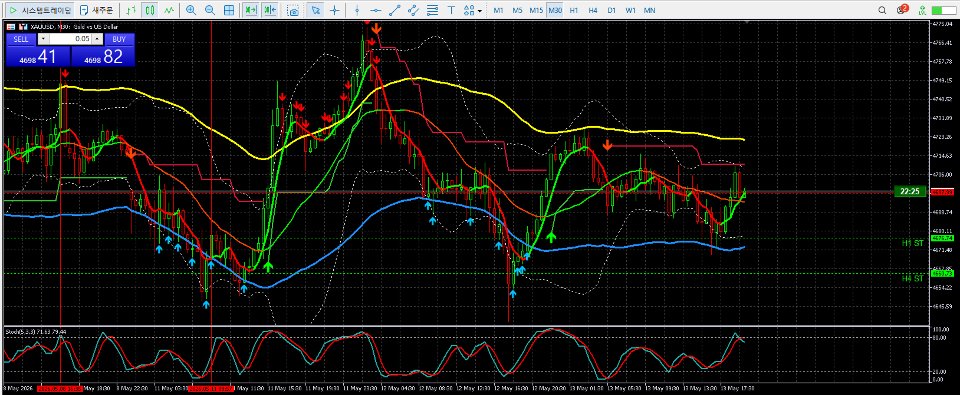Draw a vertical line

tap(357, 10)
